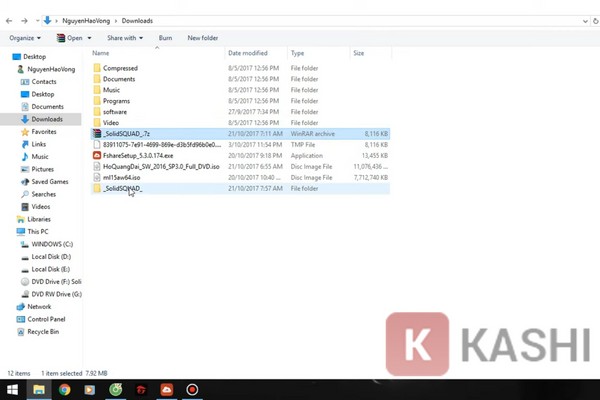Click Downloads in the address breadcrumb

137,21
